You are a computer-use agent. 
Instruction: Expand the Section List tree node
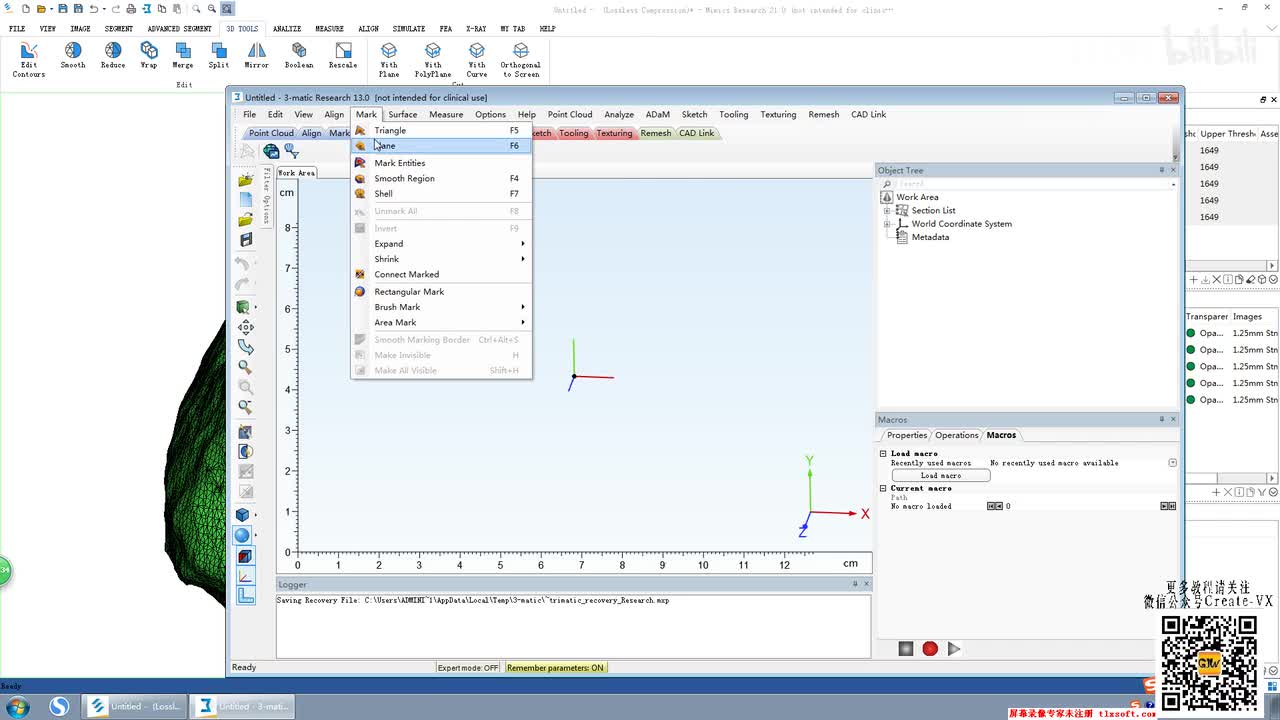(x=887, y=211)
